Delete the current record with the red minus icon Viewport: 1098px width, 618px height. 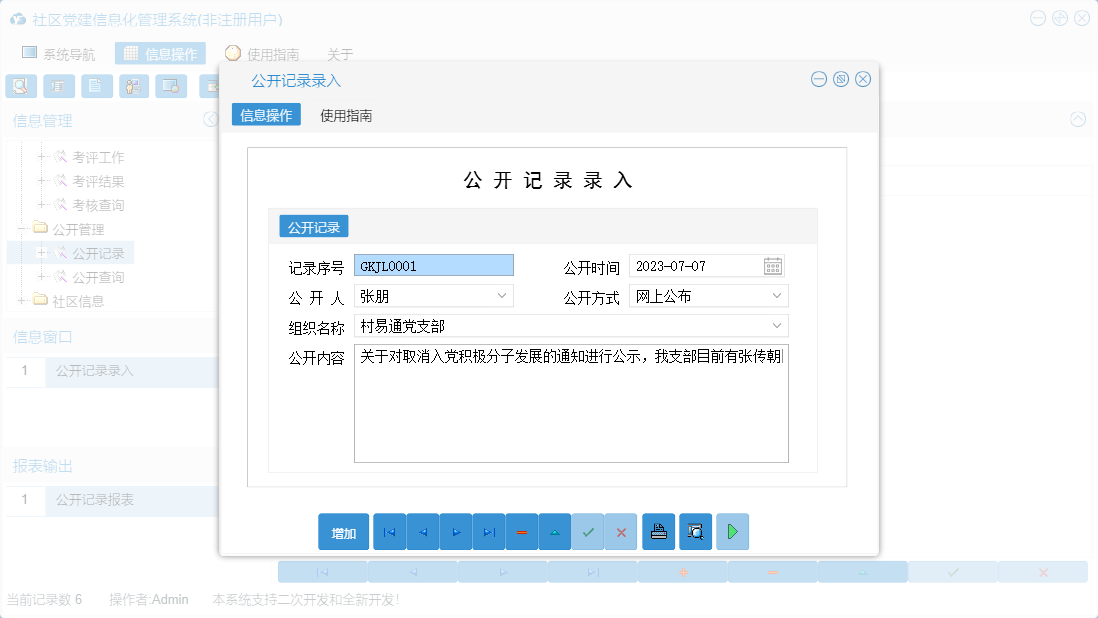click(x=522, y=531)
